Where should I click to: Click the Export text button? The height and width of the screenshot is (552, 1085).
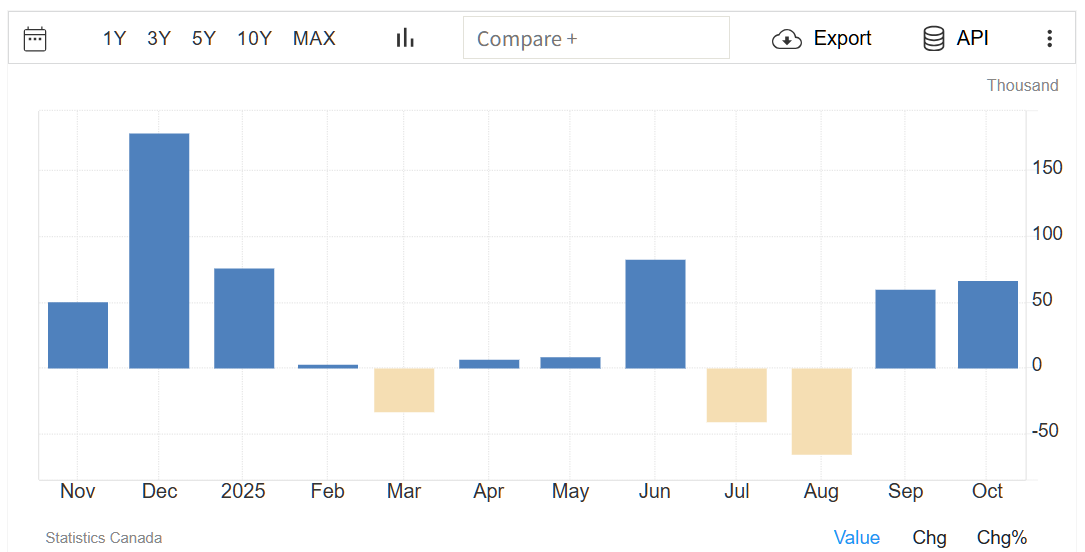pos(842,39)
